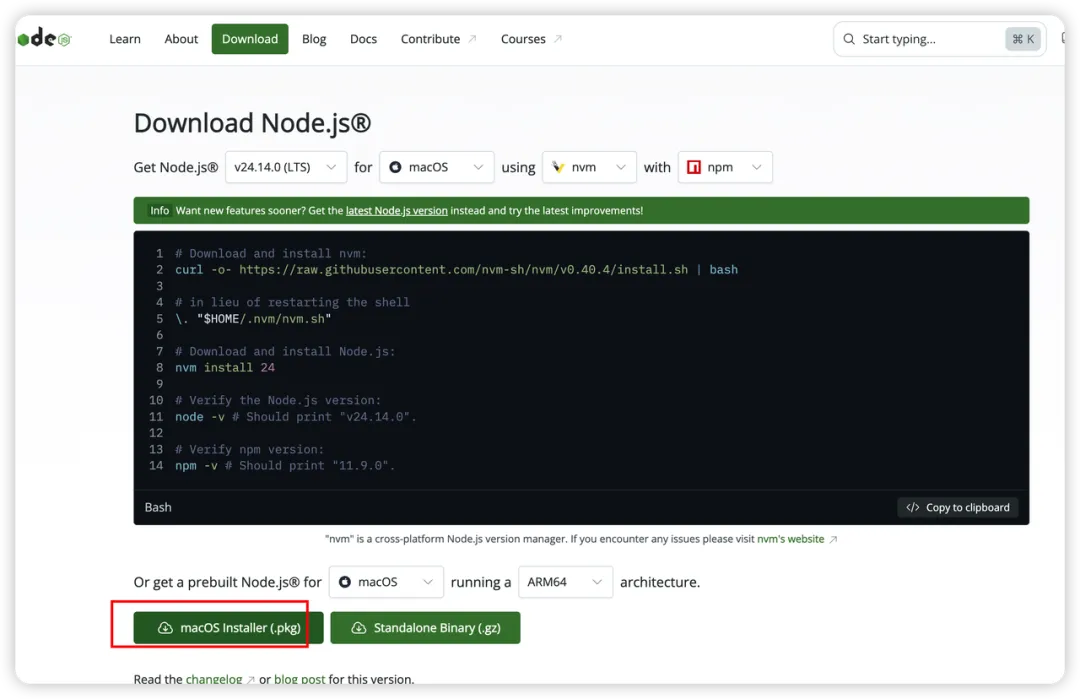Image resolution: width=1080 pixels, height=699 pixels.
Task: Open the nvm install method dropdown
Action: (589, 167)
